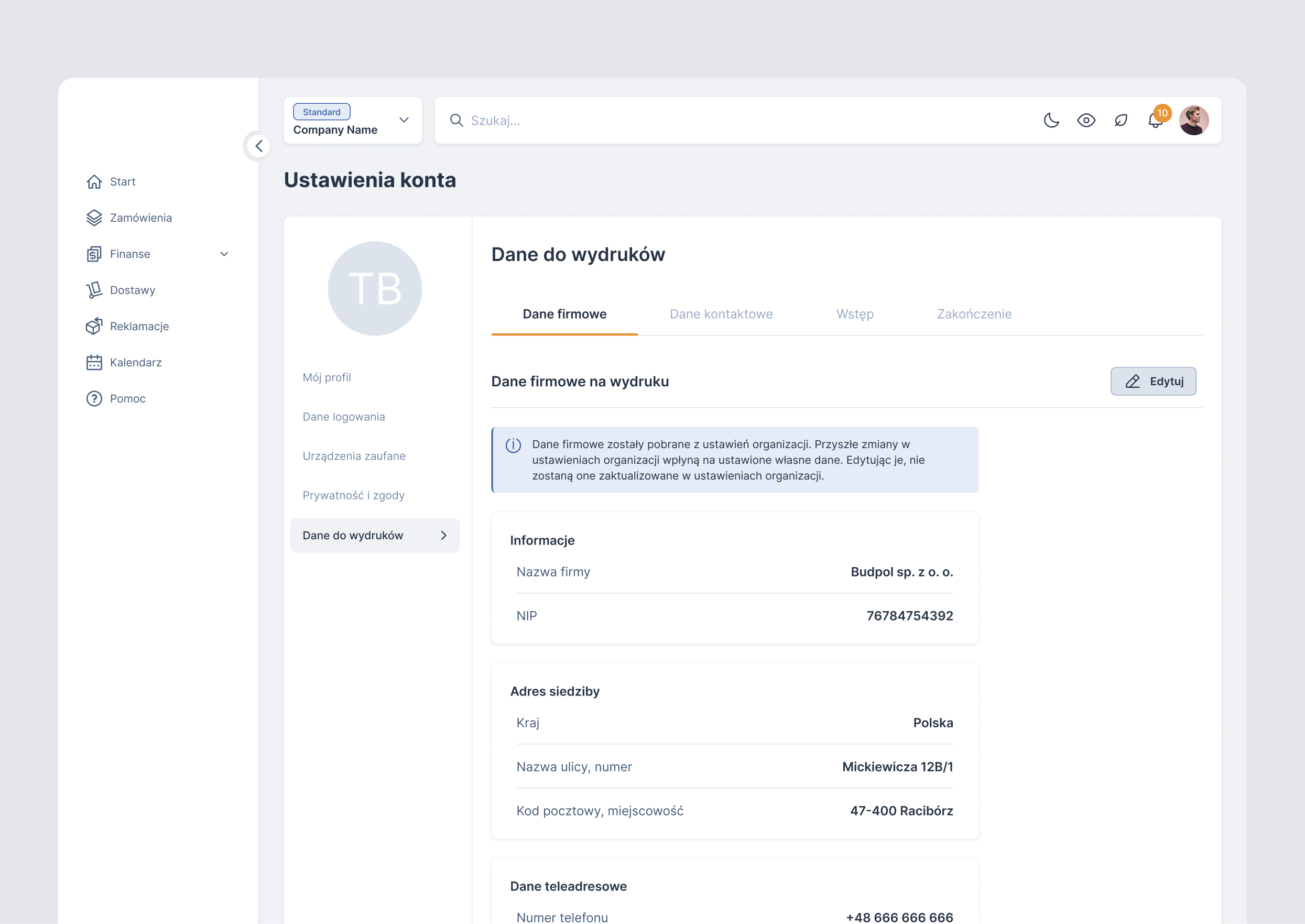Click the Zamówienia layers icon
The height and width of the screenshot is (924, 1305).
(x=94, y=218)
